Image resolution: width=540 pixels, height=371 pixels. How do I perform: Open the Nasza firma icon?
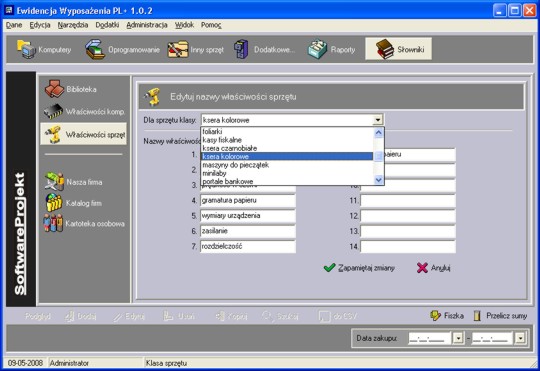point(54,182)
